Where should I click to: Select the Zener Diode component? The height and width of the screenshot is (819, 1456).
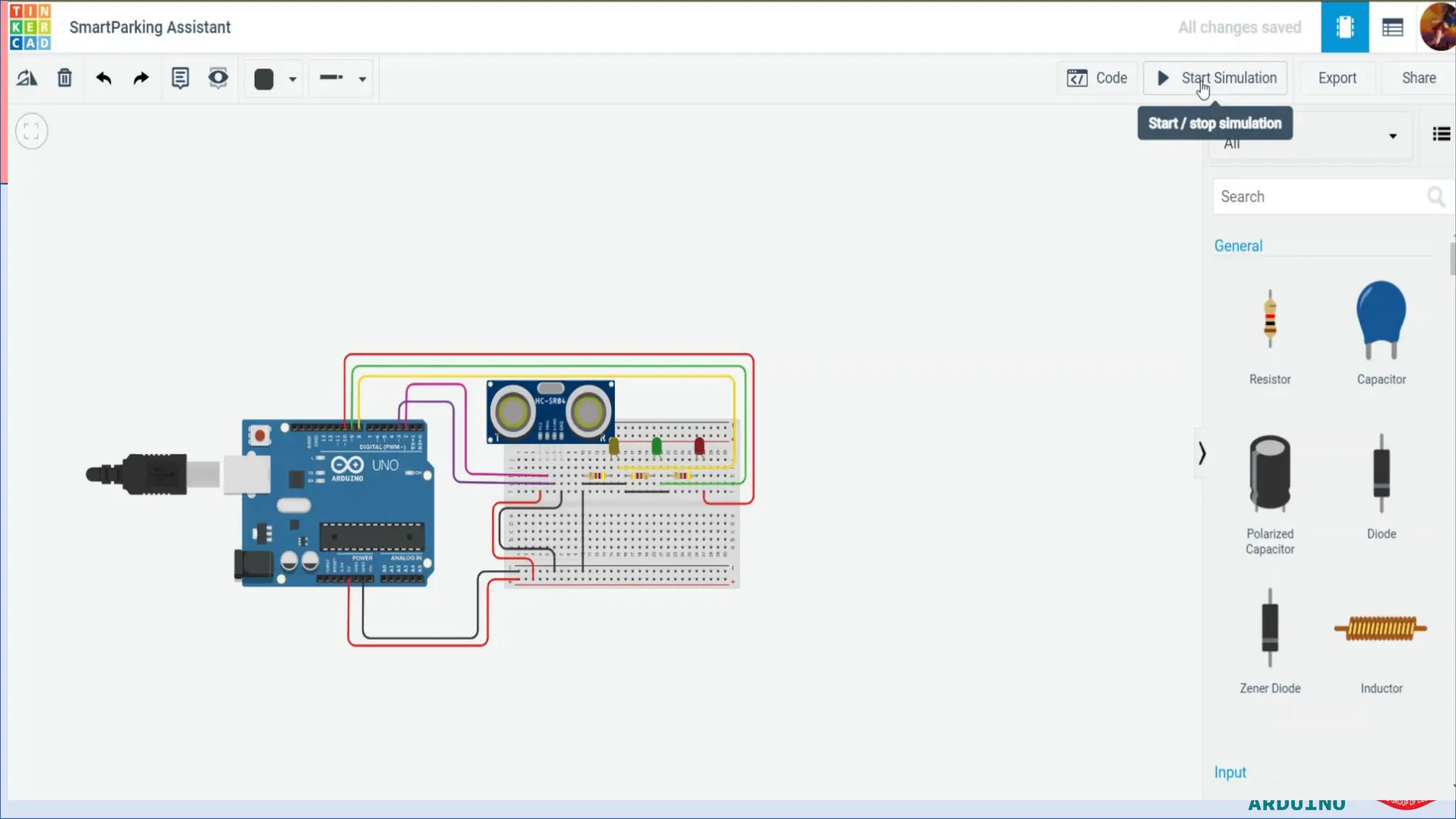pos(1270,641)
